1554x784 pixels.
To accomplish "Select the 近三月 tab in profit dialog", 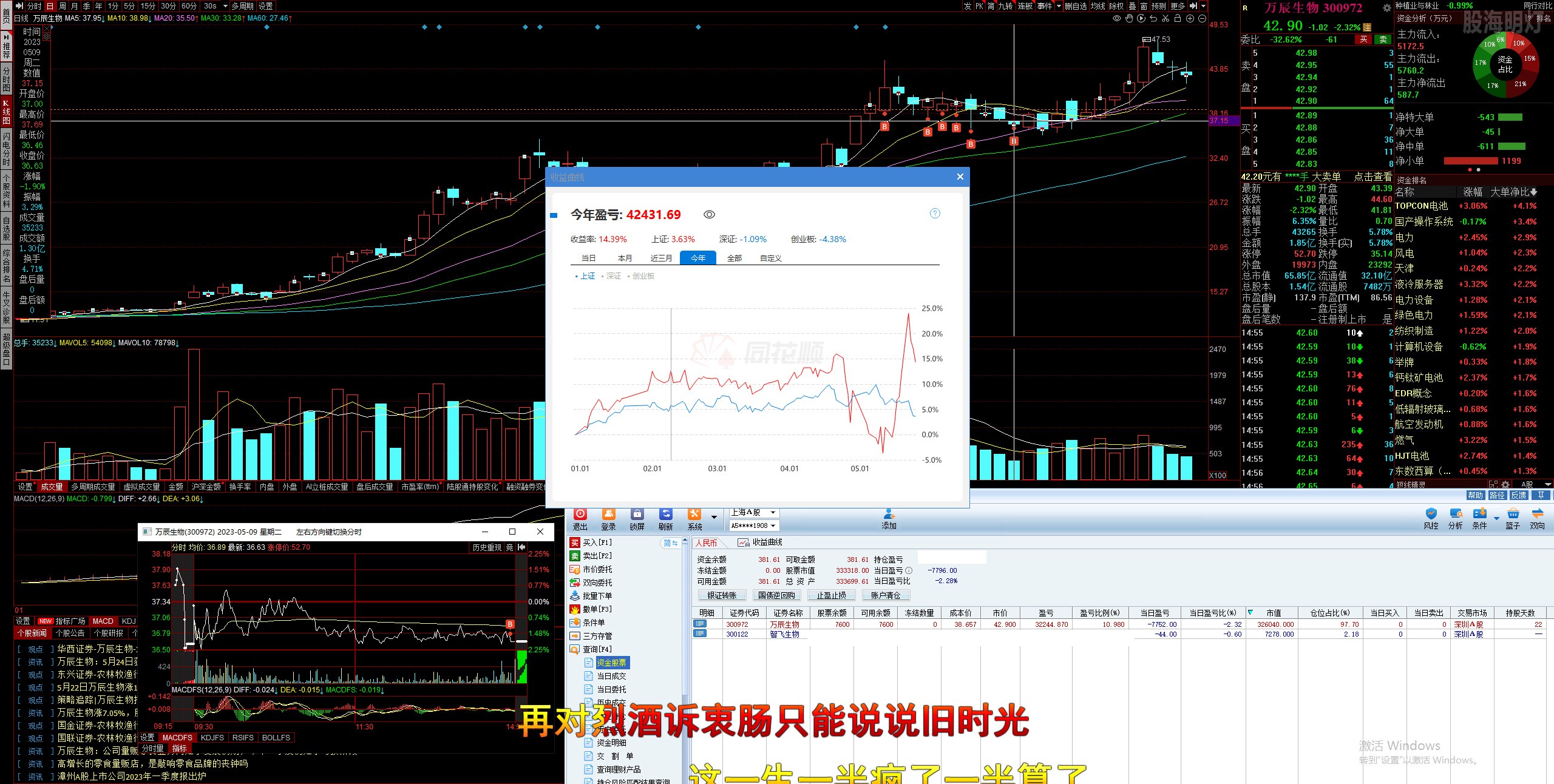I will pos(662,258).
